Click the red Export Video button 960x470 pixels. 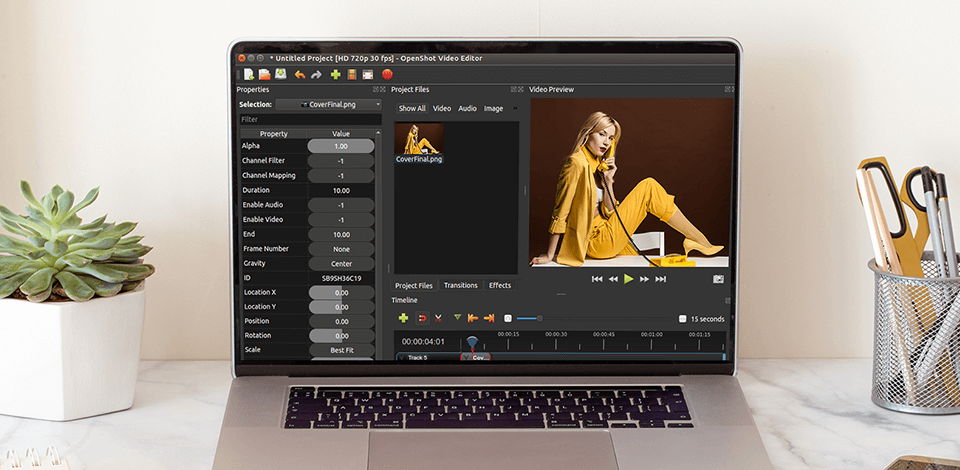[x=387, y=74]
